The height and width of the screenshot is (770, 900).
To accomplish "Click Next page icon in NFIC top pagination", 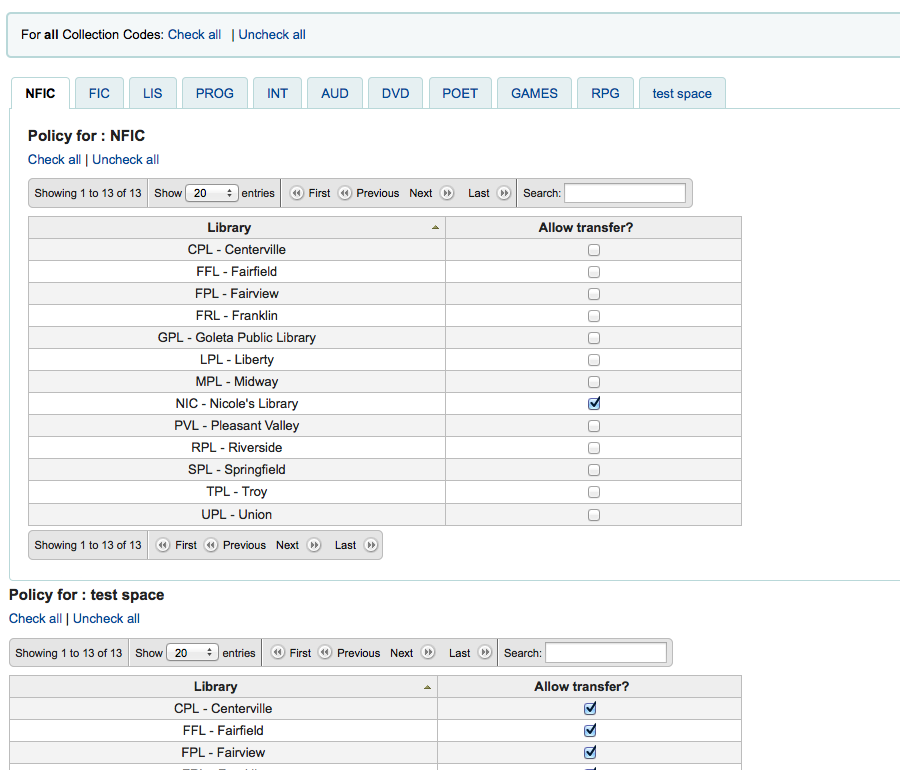I will [446, 193].
